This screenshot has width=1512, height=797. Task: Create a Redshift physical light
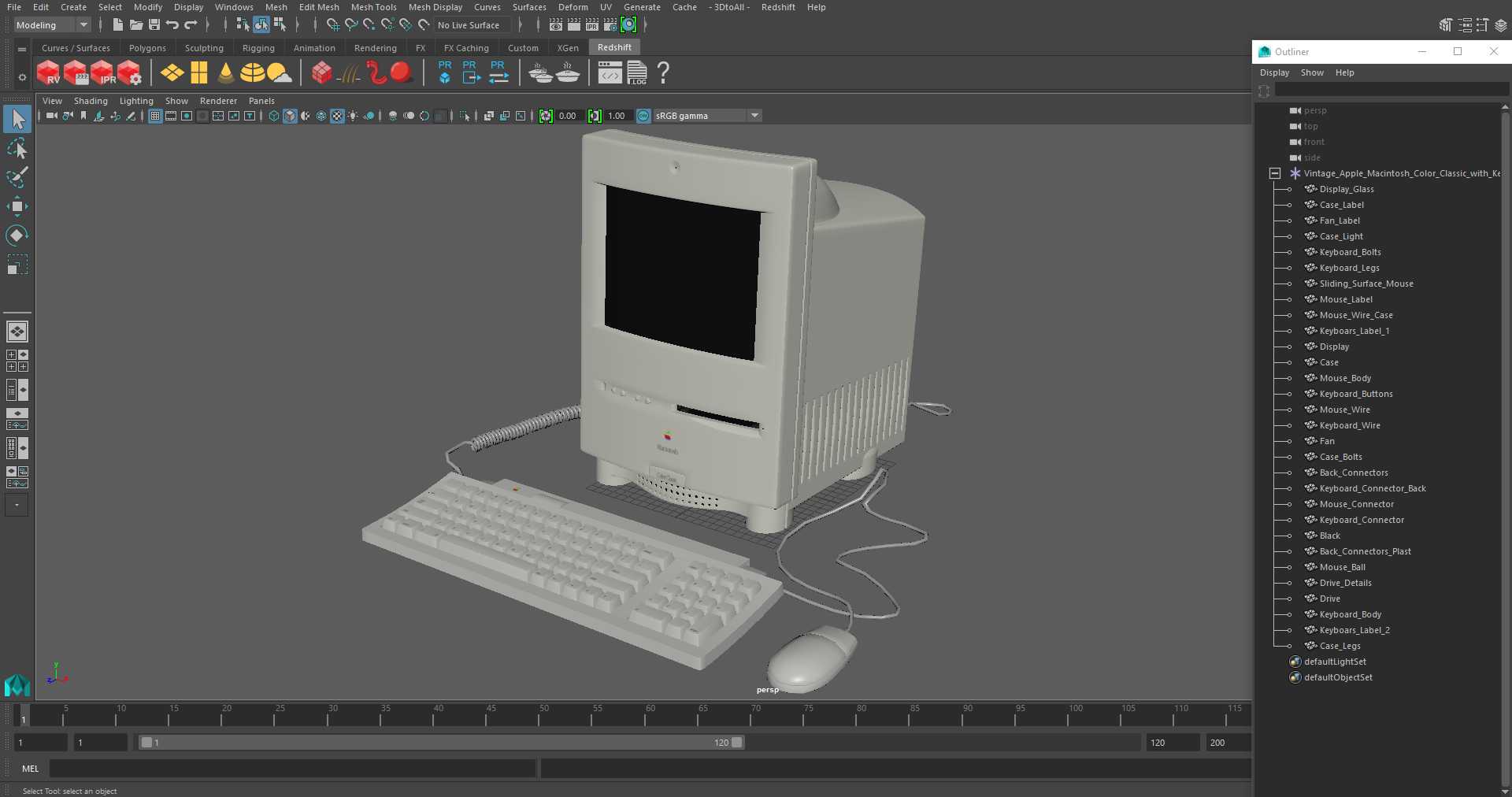click(x=172, y=73)
